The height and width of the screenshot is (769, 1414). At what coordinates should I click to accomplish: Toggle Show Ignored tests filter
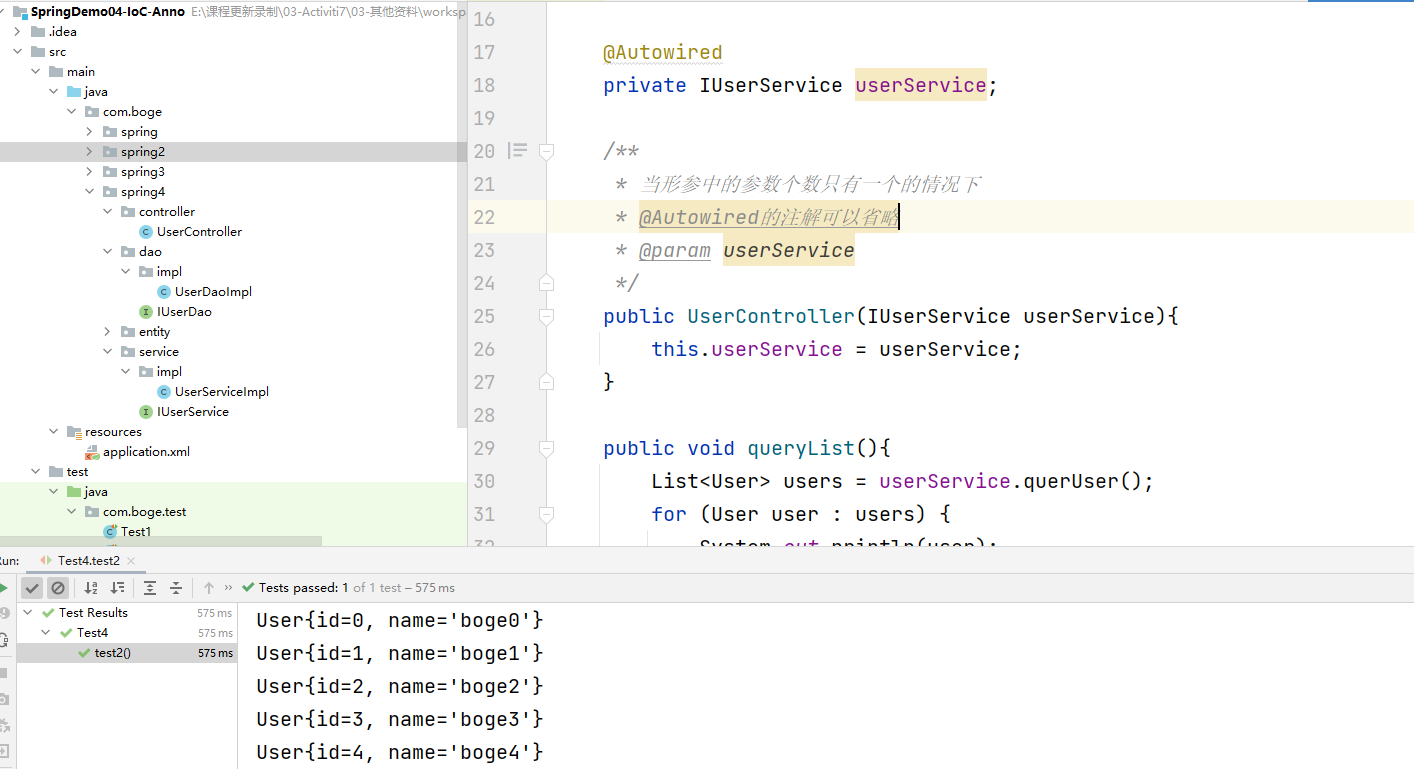pos(58,588)
